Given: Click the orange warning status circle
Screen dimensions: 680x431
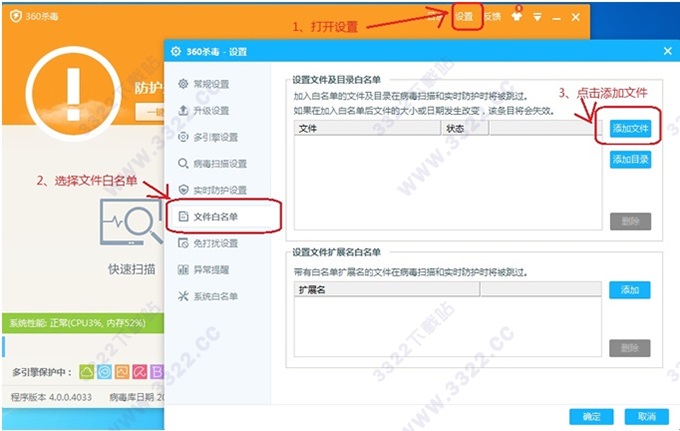Looking at the screenshot, I should (73, 94).
